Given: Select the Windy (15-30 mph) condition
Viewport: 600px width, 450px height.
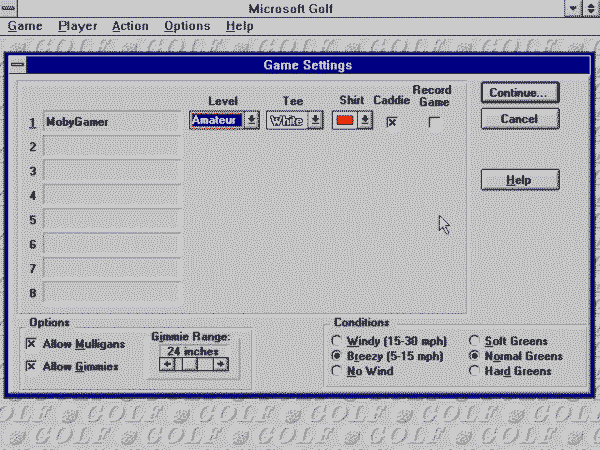Looking at the screenshot, I should [x=337, y=342].
